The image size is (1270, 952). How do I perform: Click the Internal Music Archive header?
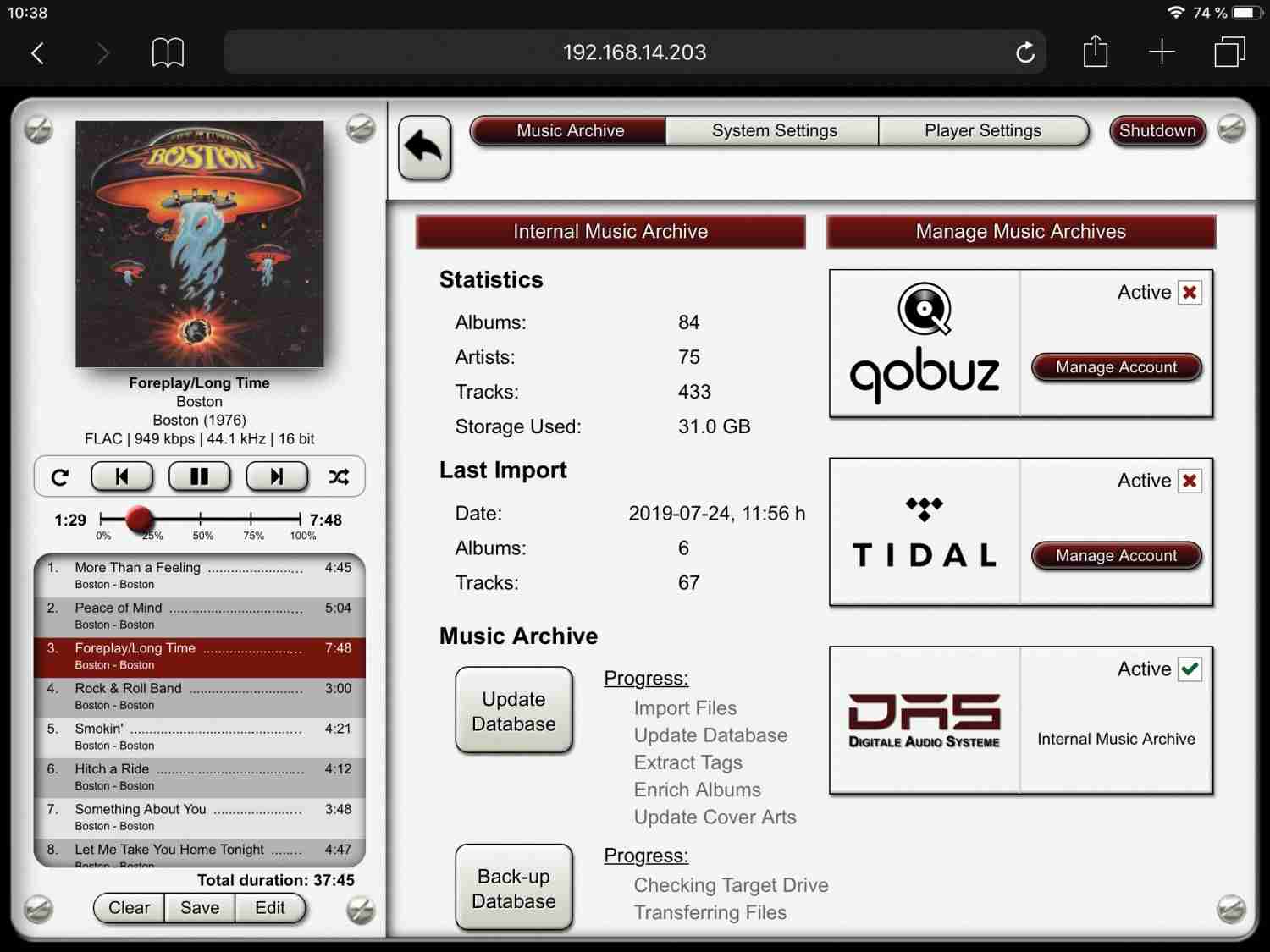tap(610, 232)
